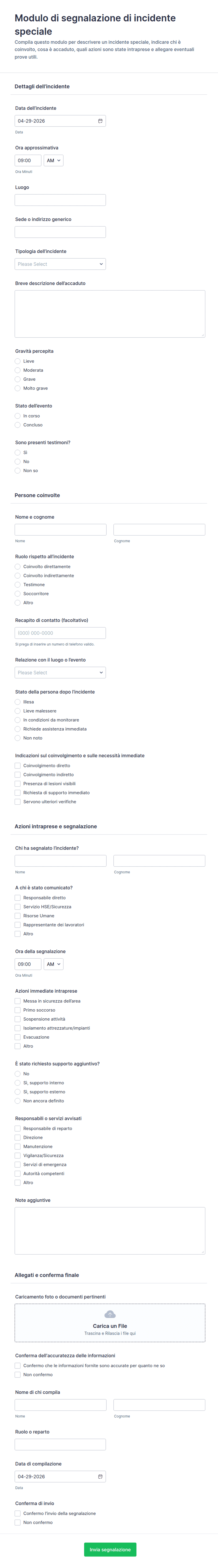Screen dimensions: 218x1568
Task: Click 'Recapito di contatto' phone field
Action: (x=60, y=633)
